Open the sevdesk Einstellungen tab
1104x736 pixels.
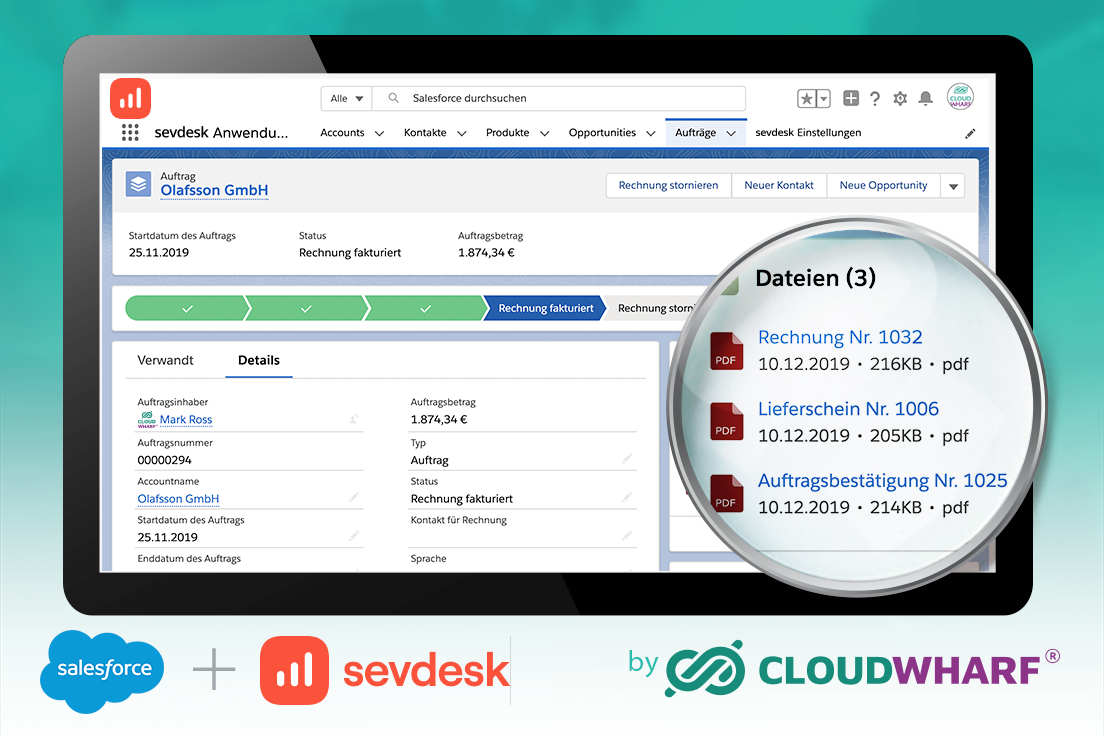tap(808, 132)
